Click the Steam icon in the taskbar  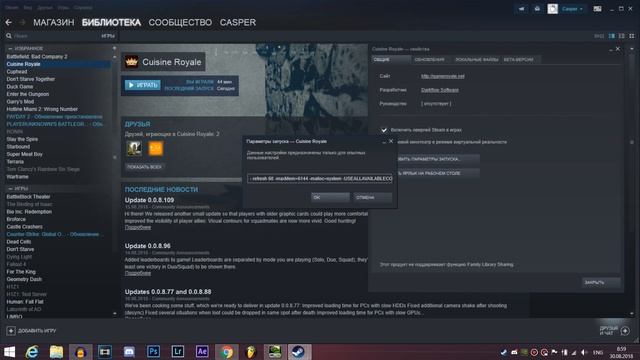[299, 352]
